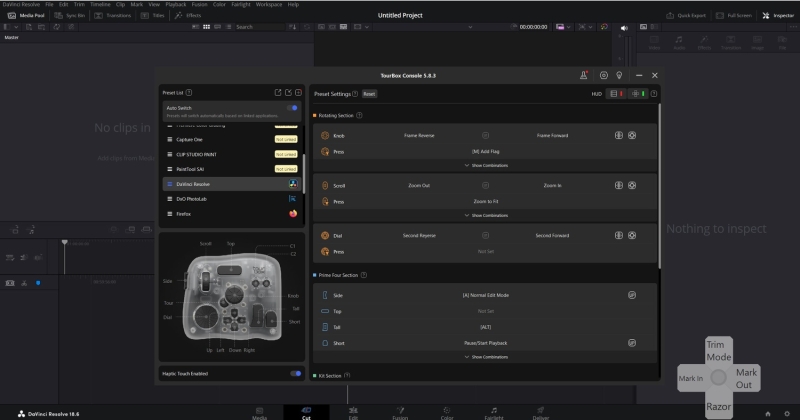The height and width of the screenshot is (420, 800).
Task: Click Full Screen in DaVinci Resolve
Action: (x=734, y=15)
